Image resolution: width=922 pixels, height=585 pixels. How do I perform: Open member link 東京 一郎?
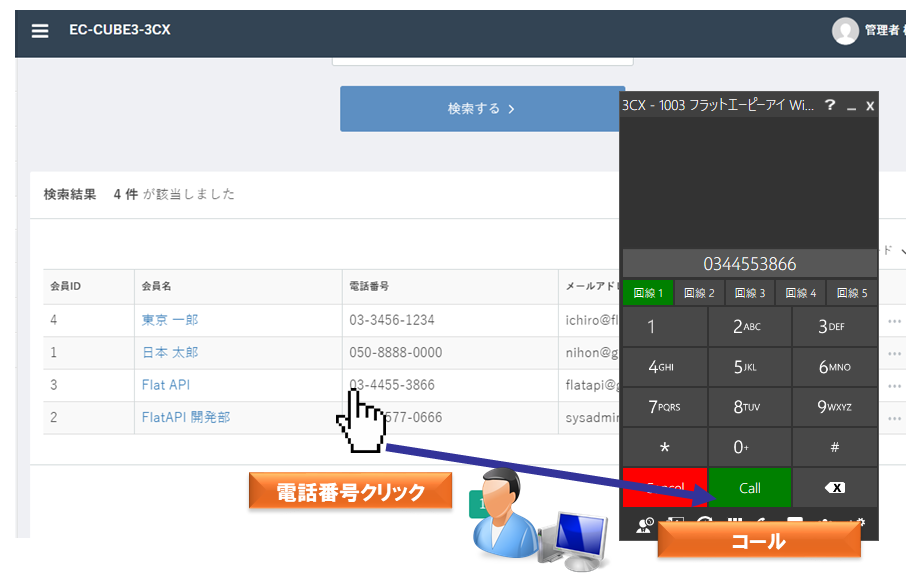172,320
